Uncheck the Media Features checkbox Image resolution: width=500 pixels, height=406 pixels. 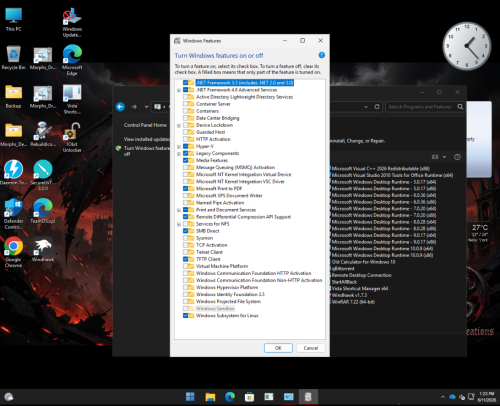pos(185,160)
